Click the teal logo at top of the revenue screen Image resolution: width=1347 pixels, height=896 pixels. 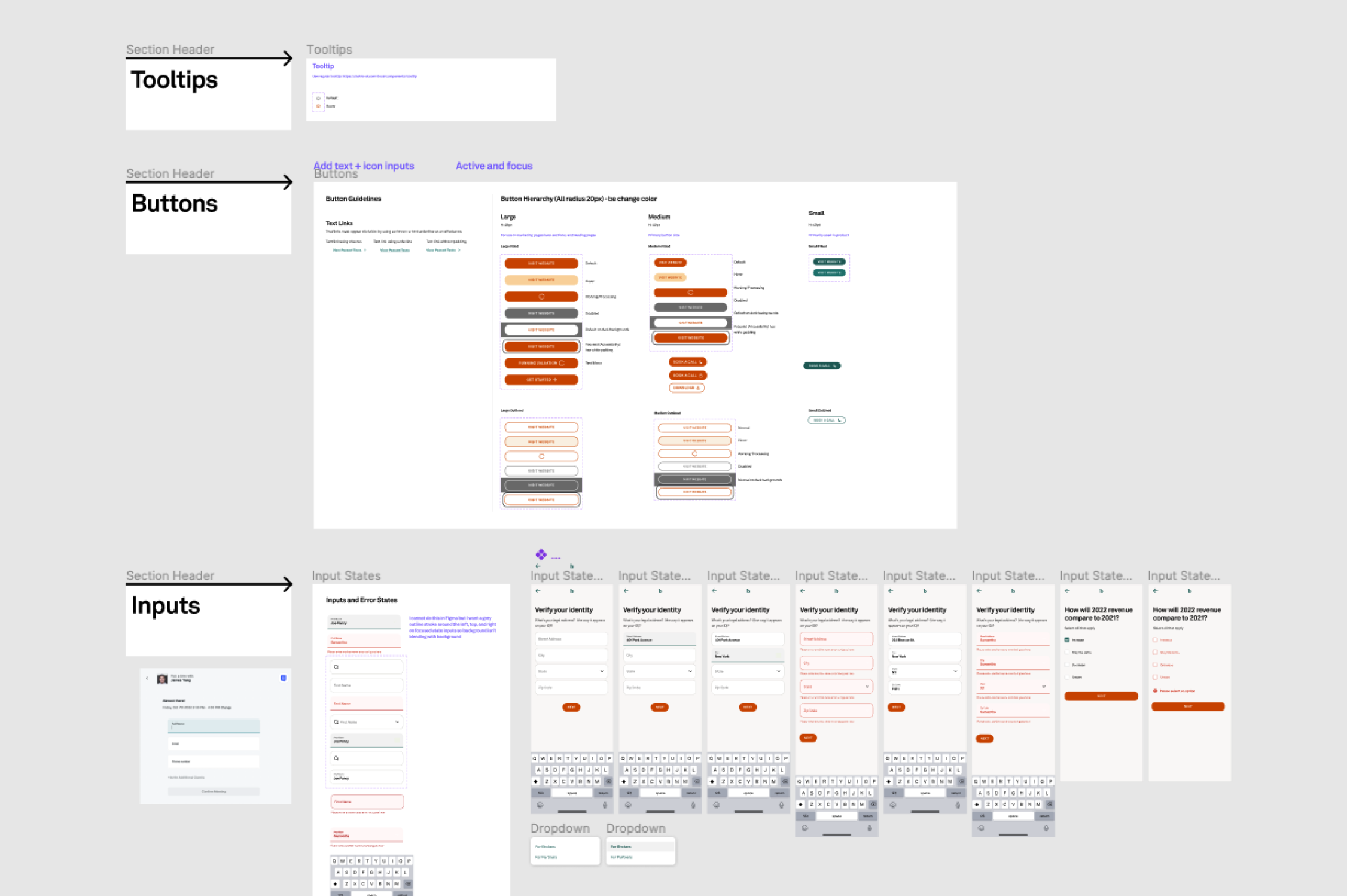coord(1101,591)
